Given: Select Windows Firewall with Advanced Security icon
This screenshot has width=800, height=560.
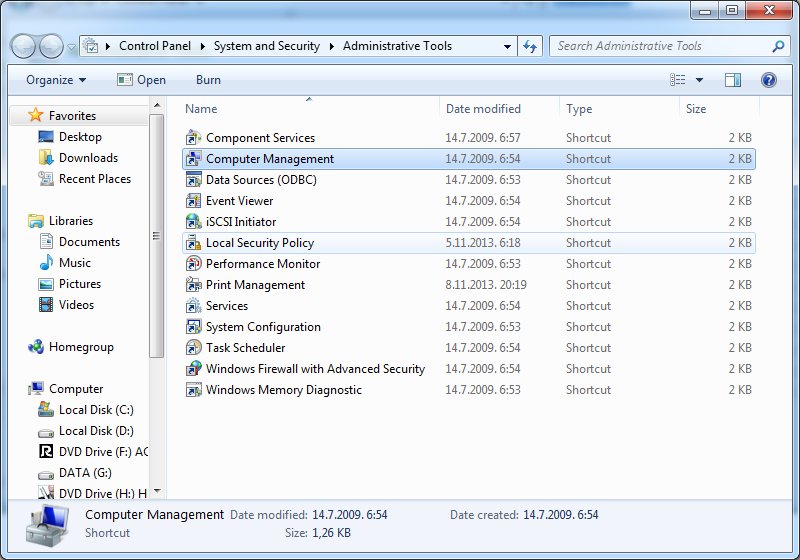Looking at the screenshot, I should (x=194, y=369).
